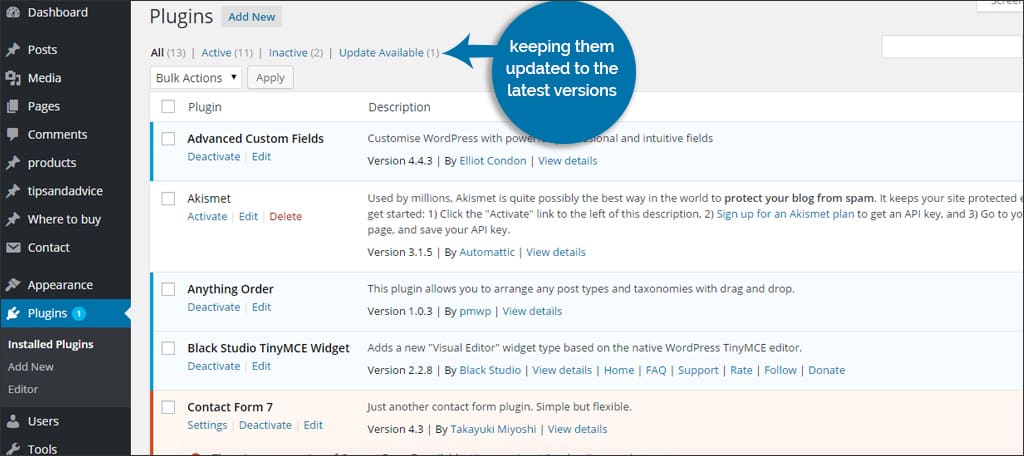Check the Advanced Custom Fields checkbox

point(168,138)
